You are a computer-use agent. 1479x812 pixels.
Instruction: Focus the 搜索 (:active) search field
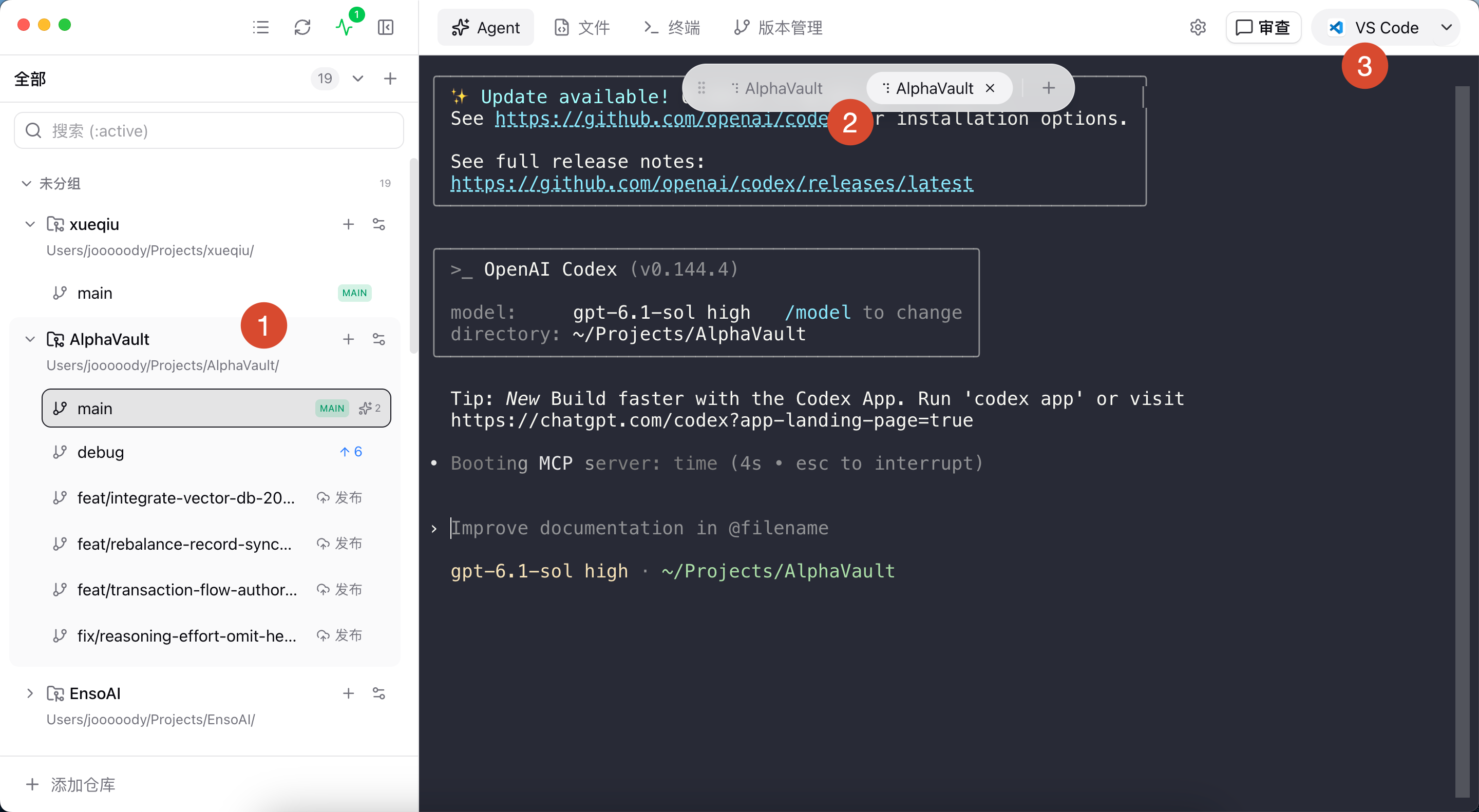[209, 130]
